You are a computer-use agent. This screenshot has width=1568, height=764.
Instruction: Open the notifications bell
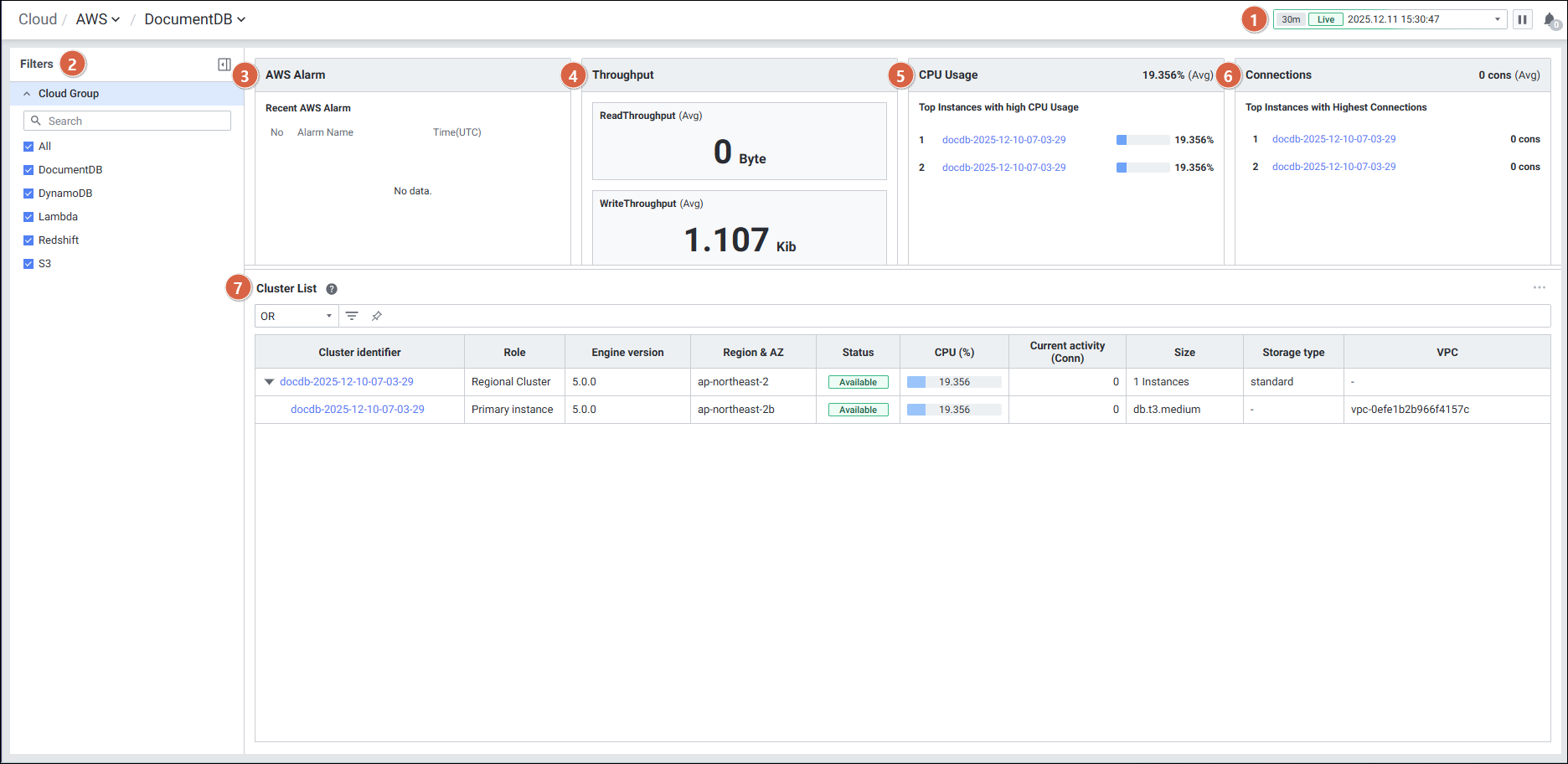pyautogui.click(x=1550, y=19)
